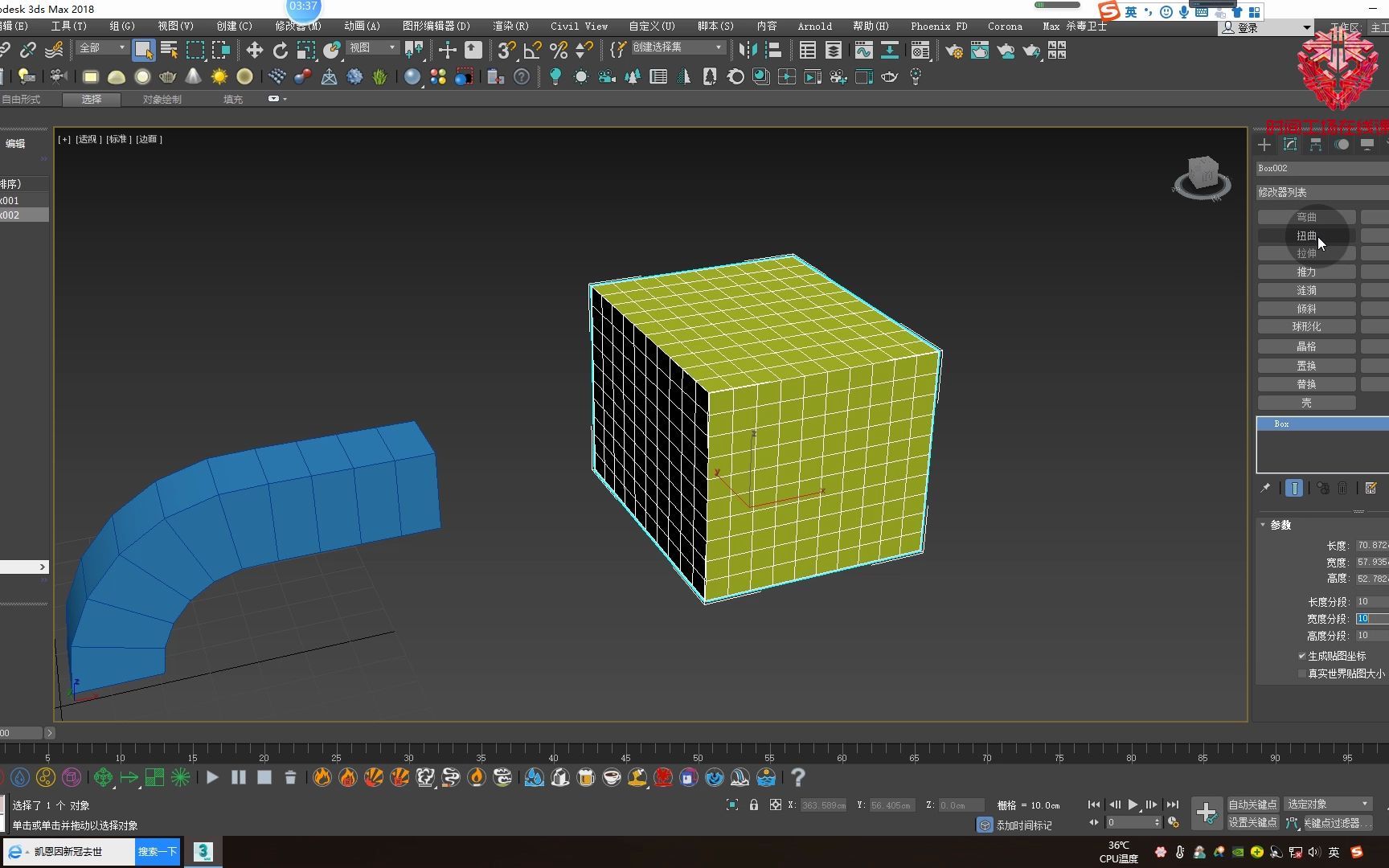Click the Mirror tool icon
Screen dimensions: 1389x868
748,51
